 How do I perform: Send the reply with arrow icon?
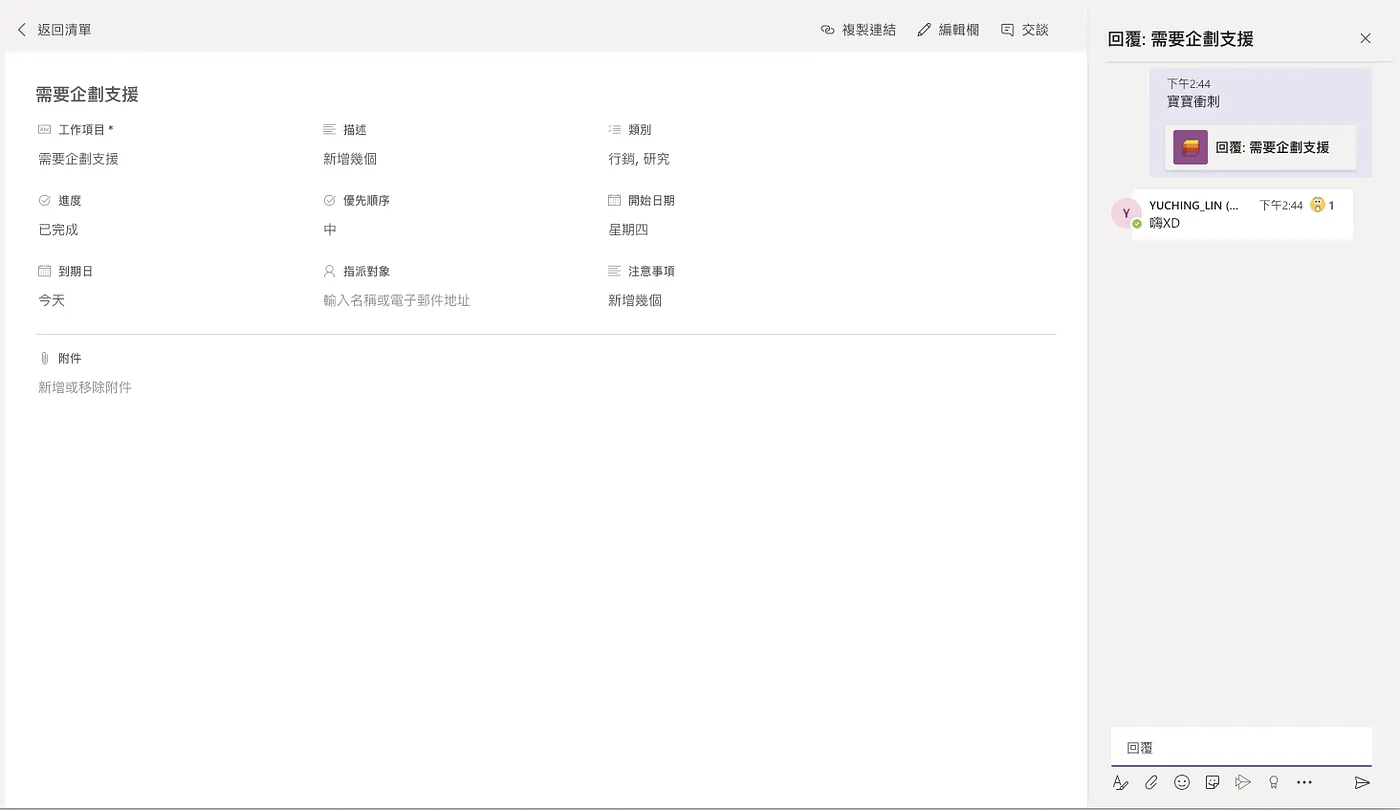click(1362, 782)
